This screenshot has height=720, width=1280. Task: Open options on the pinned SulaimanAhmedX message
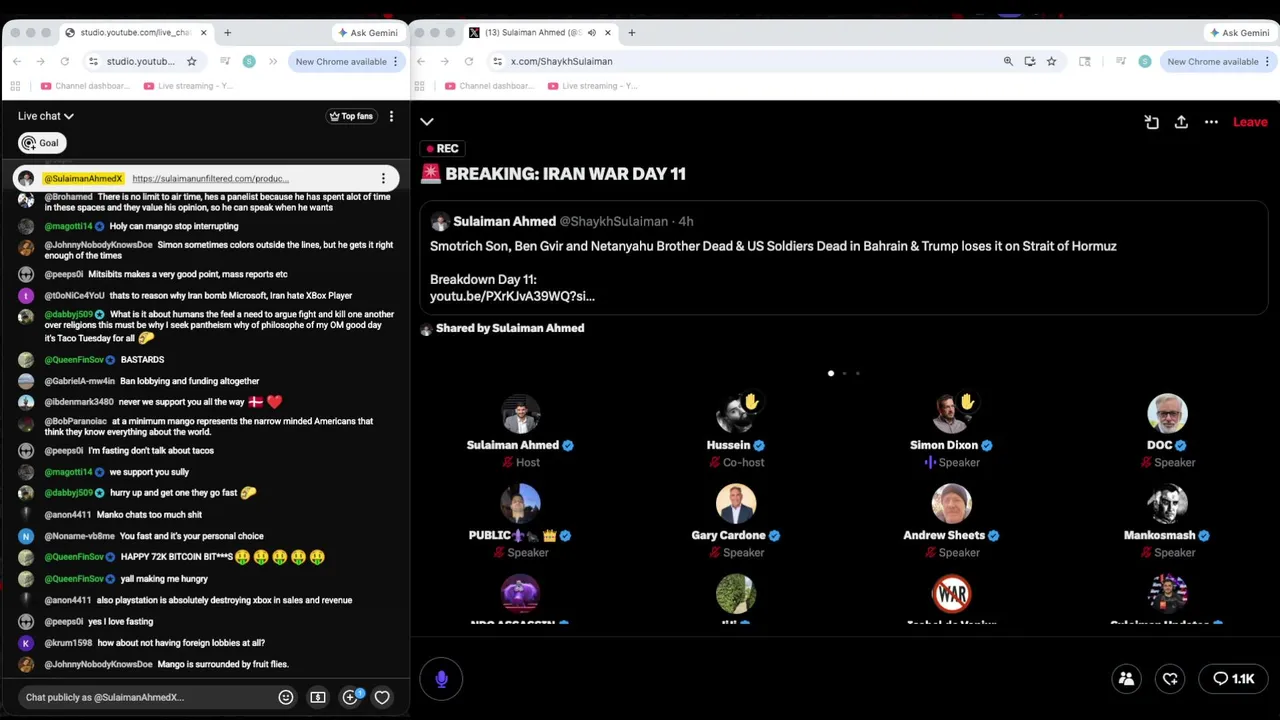[x=383, y=179]
